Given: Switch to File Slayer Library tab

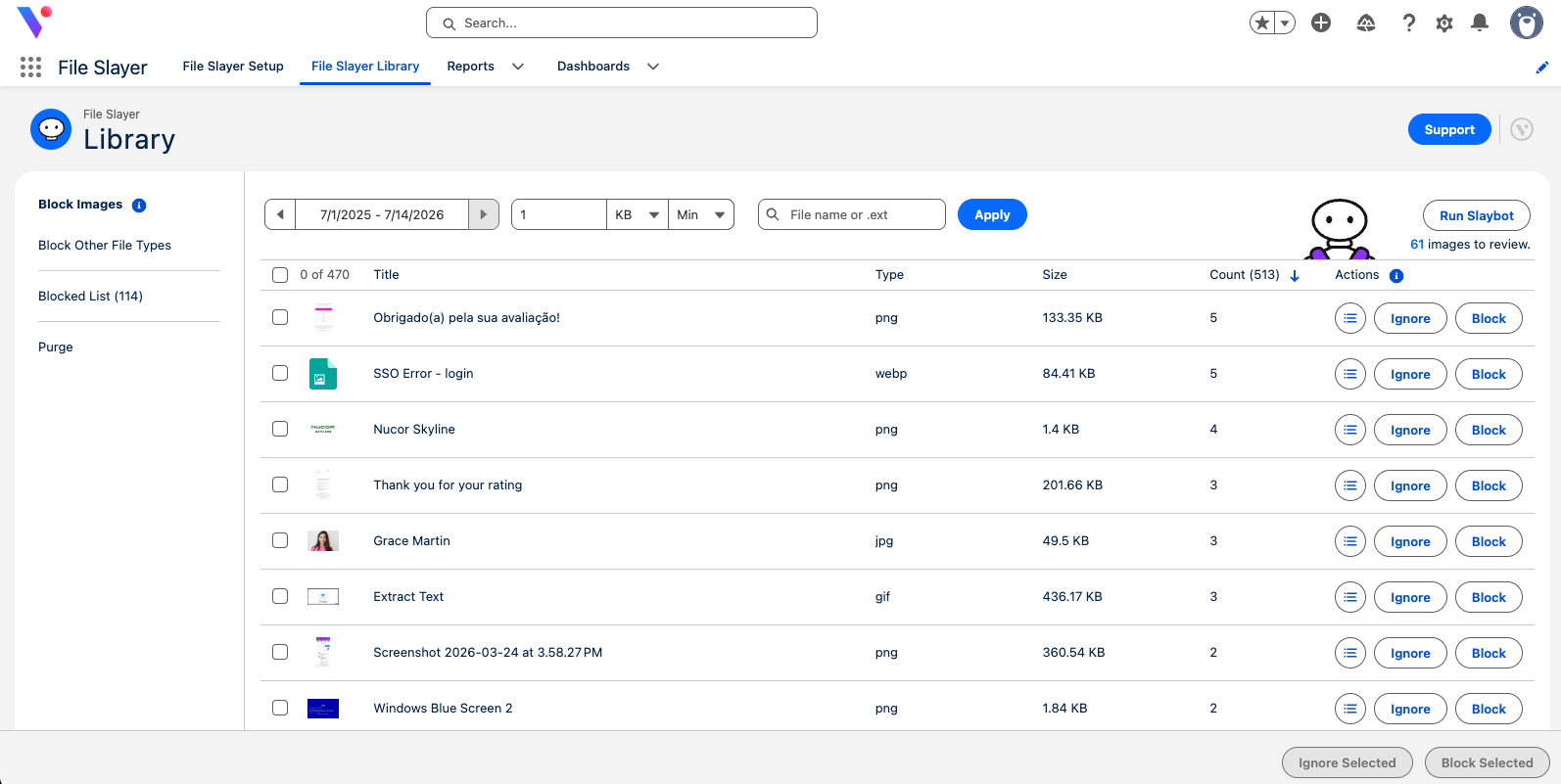Looking at the screenshot, I should click(365, 67).
